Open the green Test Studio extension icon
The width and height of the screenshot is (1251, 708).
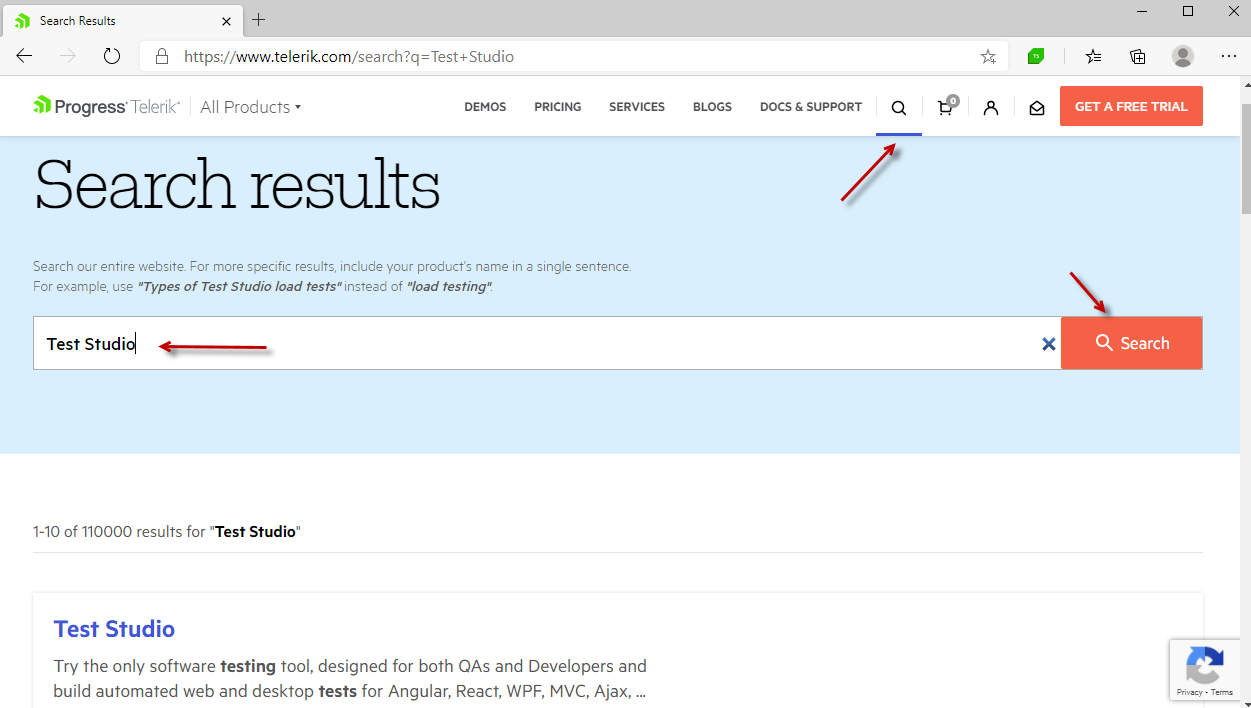[x=1036, y=57]
